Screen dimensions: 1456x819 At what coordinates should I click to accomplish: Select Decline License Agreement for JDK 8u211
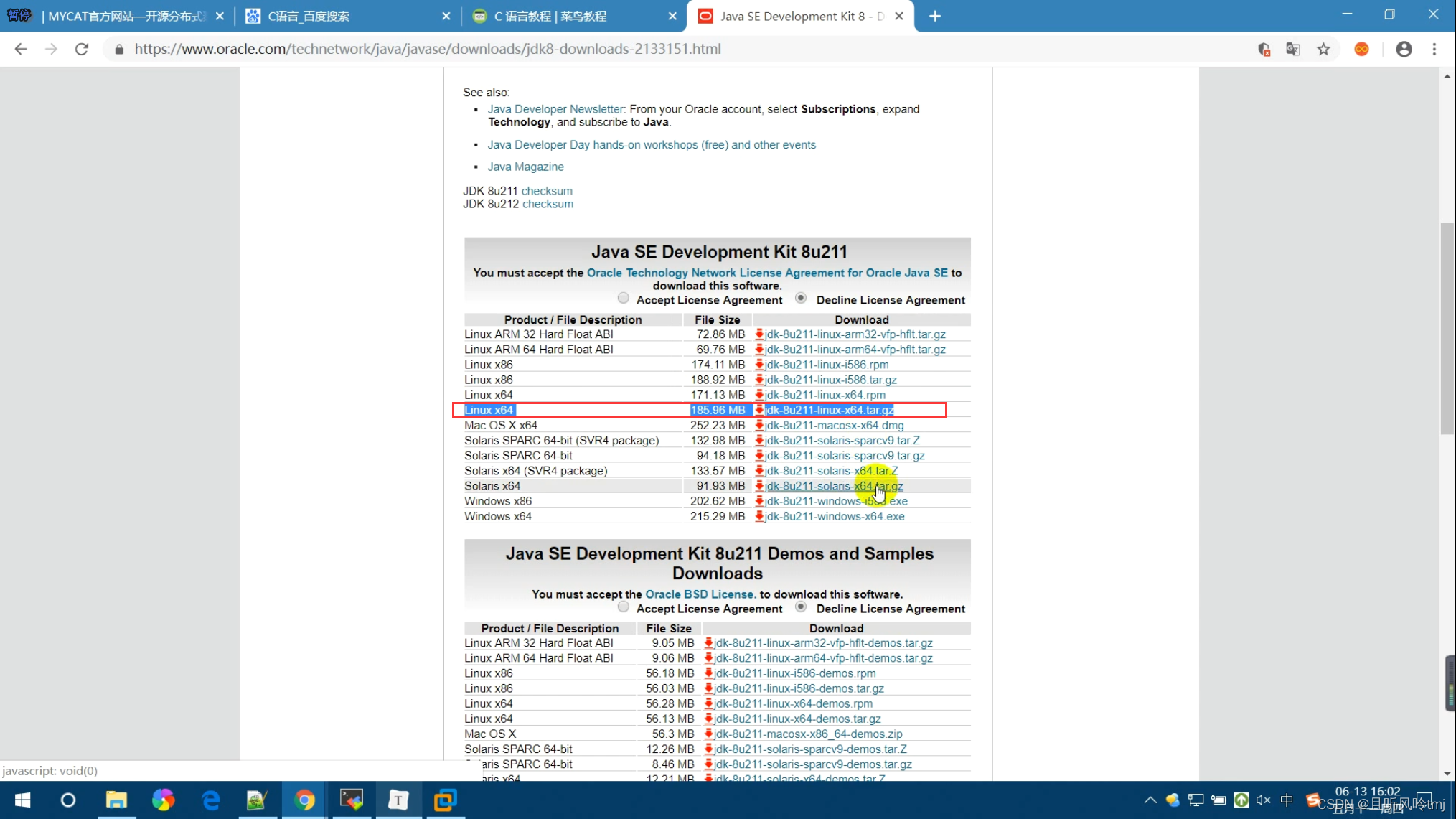coord(801,299)
